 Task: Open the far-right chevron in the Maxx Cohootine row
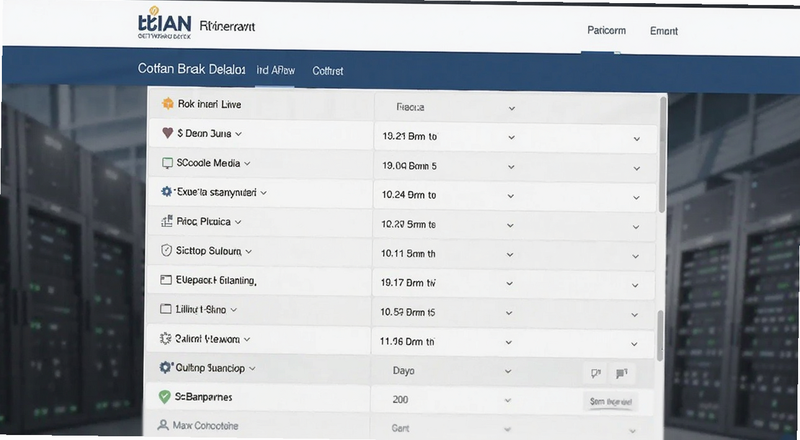tap(633, 431)
